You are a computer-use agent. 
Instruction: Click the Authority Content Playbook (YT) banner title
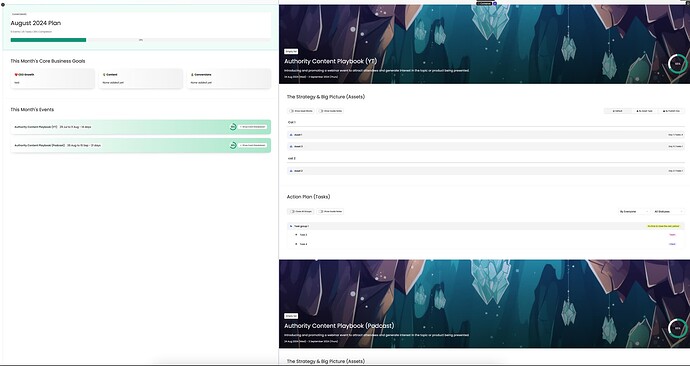[x=330, y=62]
